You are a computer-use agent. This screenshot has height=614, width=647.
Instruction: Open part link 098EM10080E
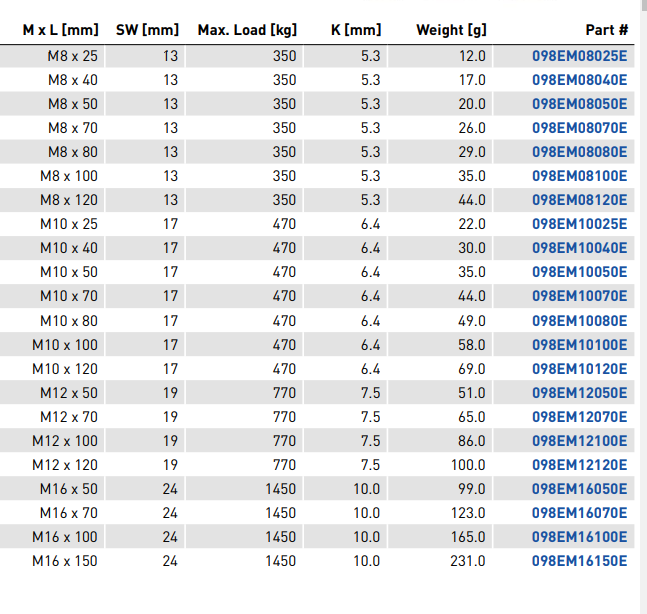tap(579, 321)
